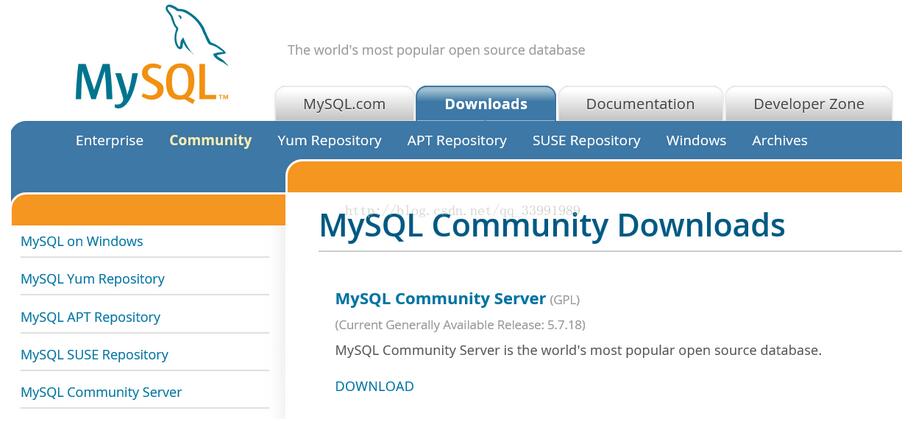Screen dimensions: 922x421
Task: Open MySQL on Windows sidebar link
Action: click(x=82, y=241)
